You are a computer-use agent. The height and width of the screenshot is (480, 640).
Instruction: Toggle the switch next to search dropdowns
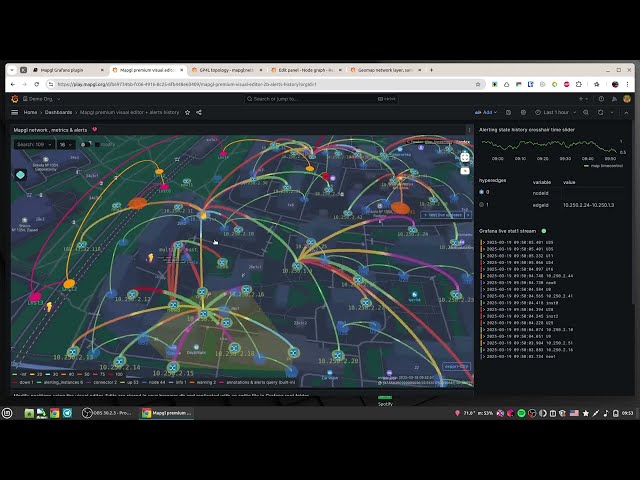[85, 144]
